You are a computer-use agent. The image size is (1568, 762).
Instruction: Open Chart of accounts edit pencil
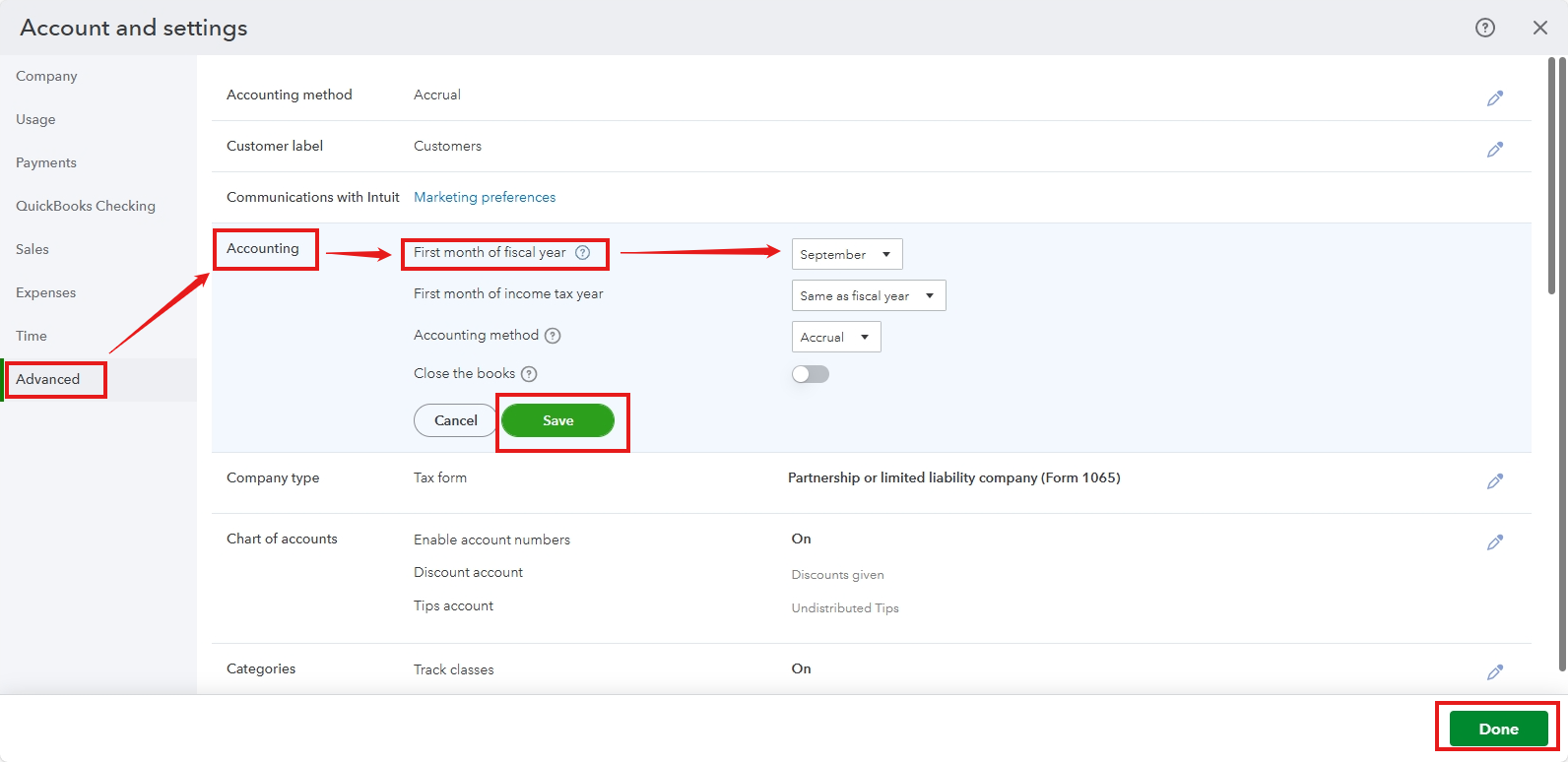(x=1494, y=542)
